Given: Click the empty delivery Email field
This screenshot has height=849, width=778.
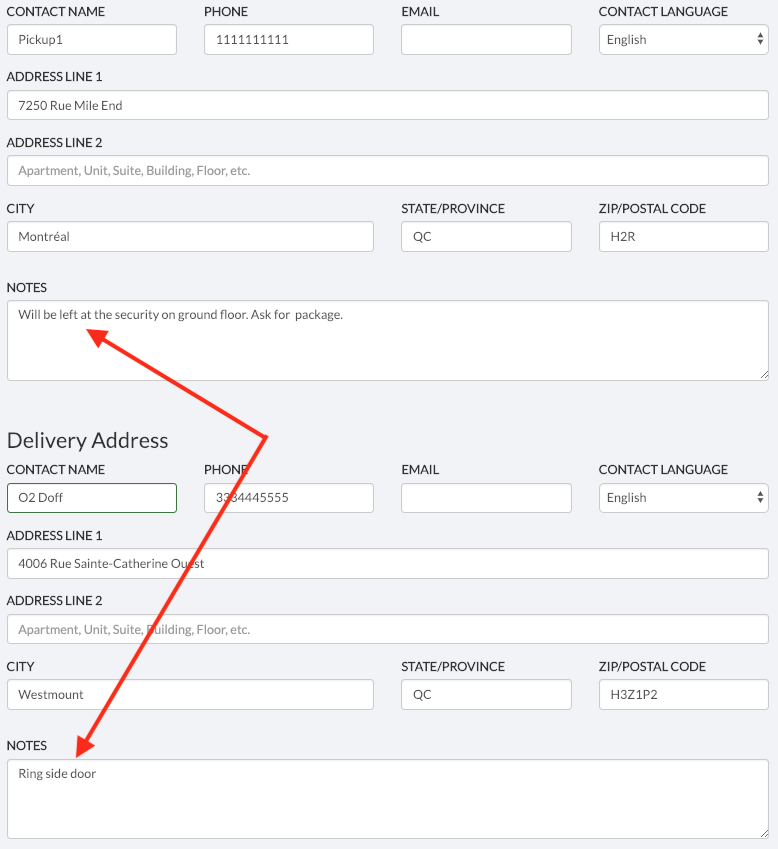Looking at the screenshot, I should (x=486, y=498).
